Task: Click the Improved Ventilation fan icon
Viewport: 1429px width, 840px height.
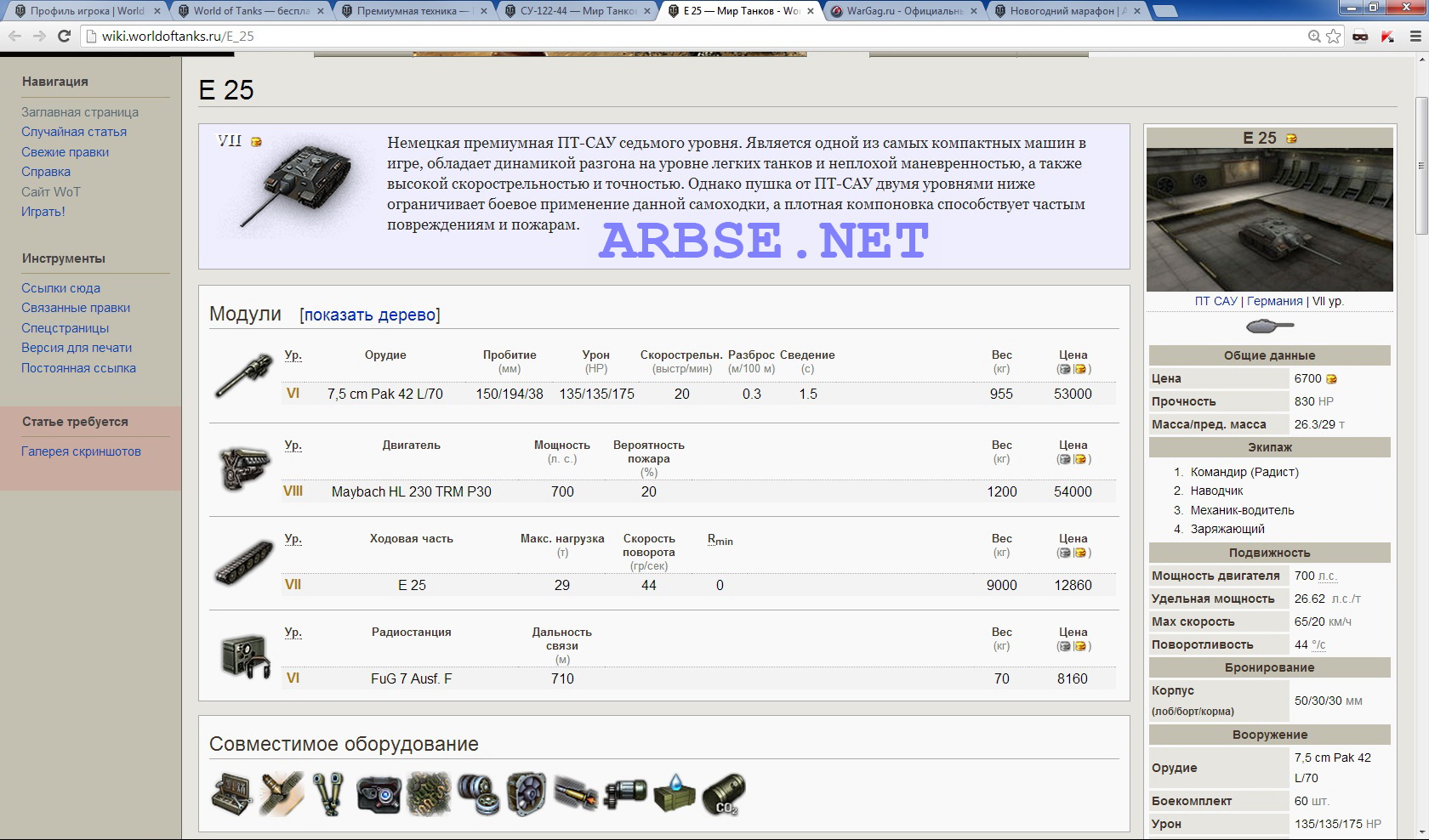Action: pyautogui.click(x=527, y=794)
